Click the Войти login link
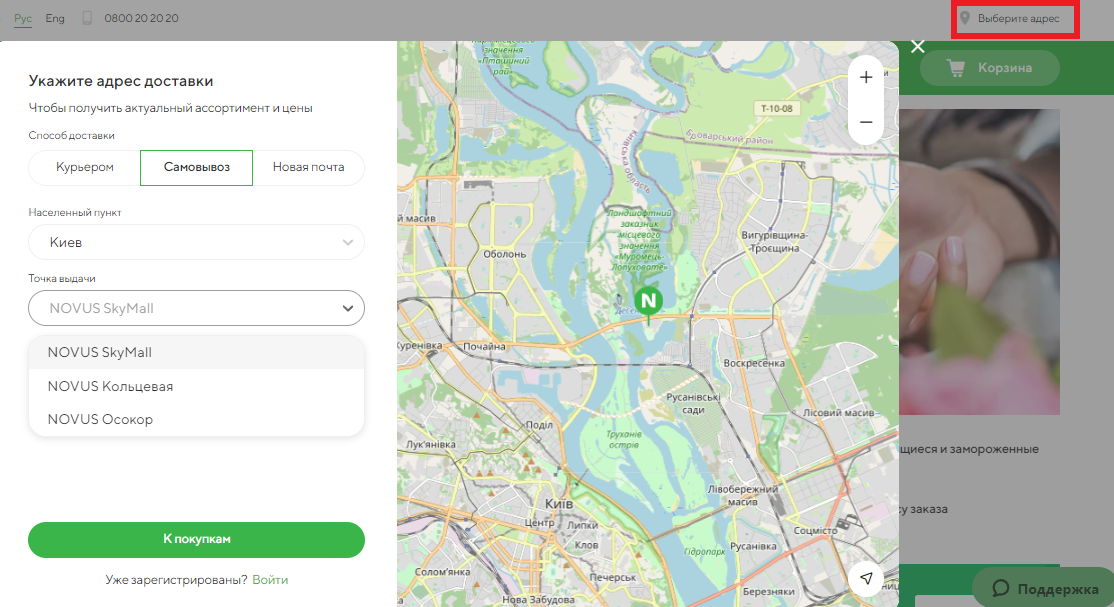 [x=270, y=579]
